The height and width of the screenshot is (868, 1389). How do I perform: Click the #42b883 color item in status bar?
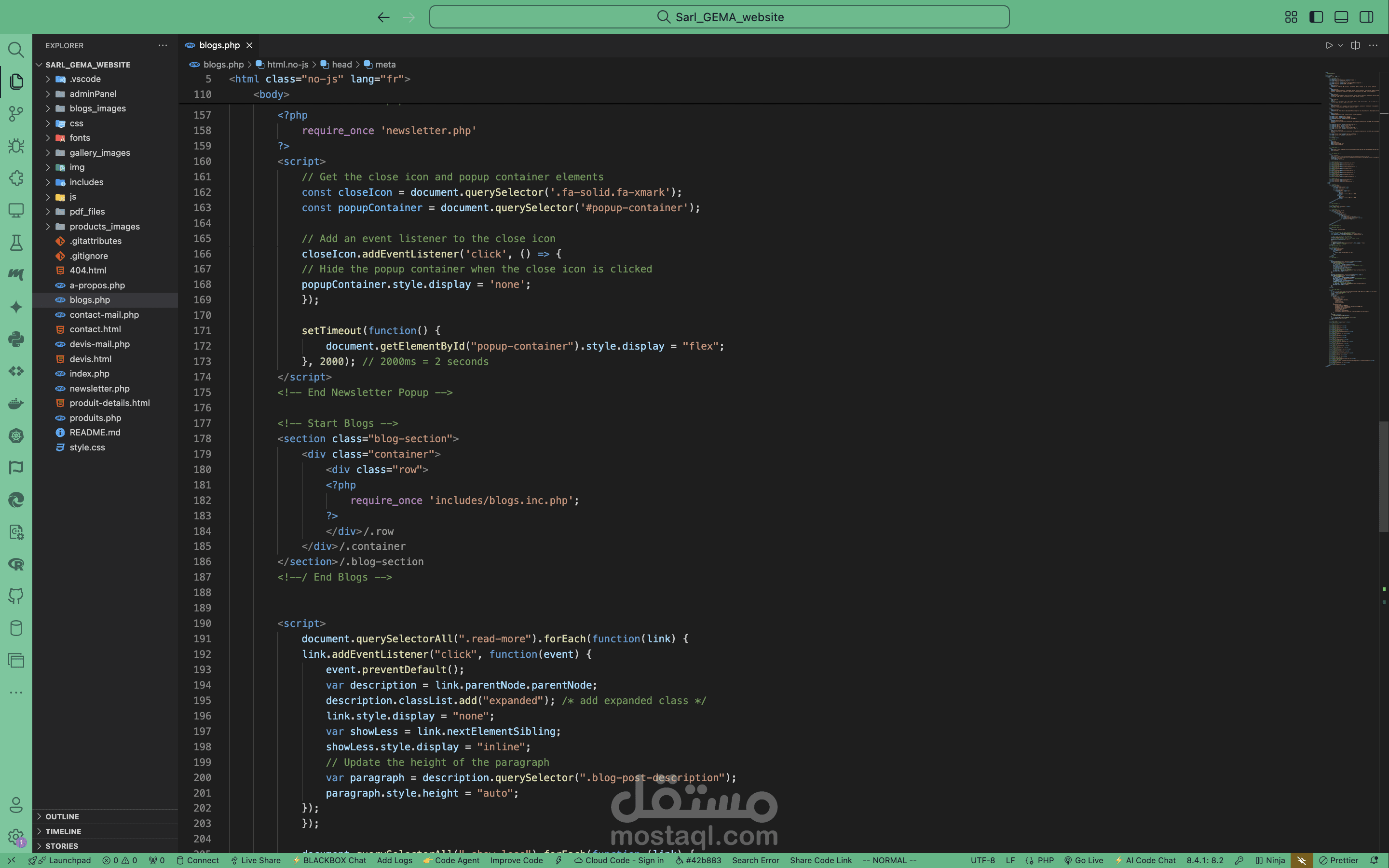click(698, 860)
